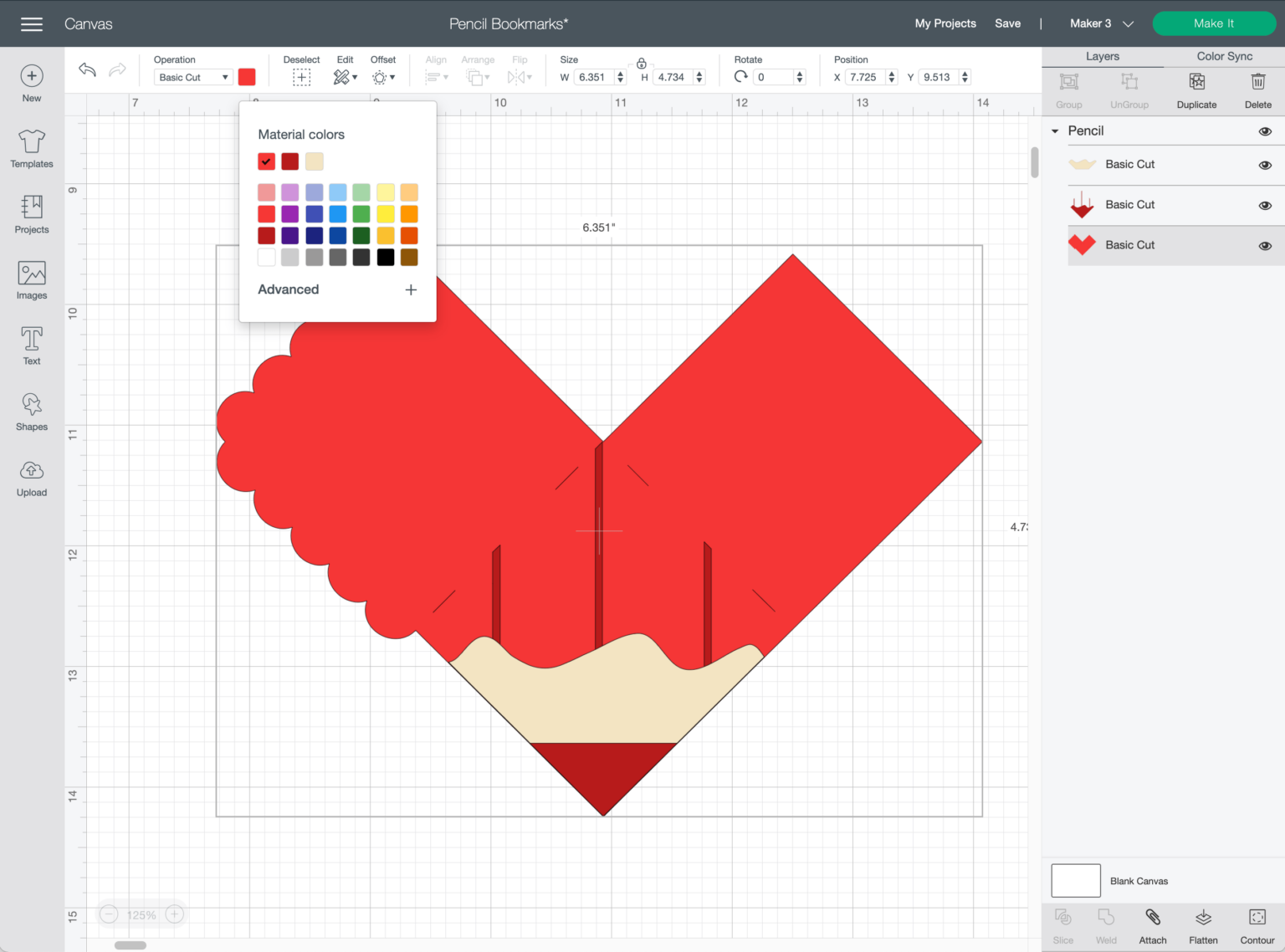This screenshot has width=1285, height=952.
Task: Open the Basic Cut operation dropdown
Action: point(192,77)
